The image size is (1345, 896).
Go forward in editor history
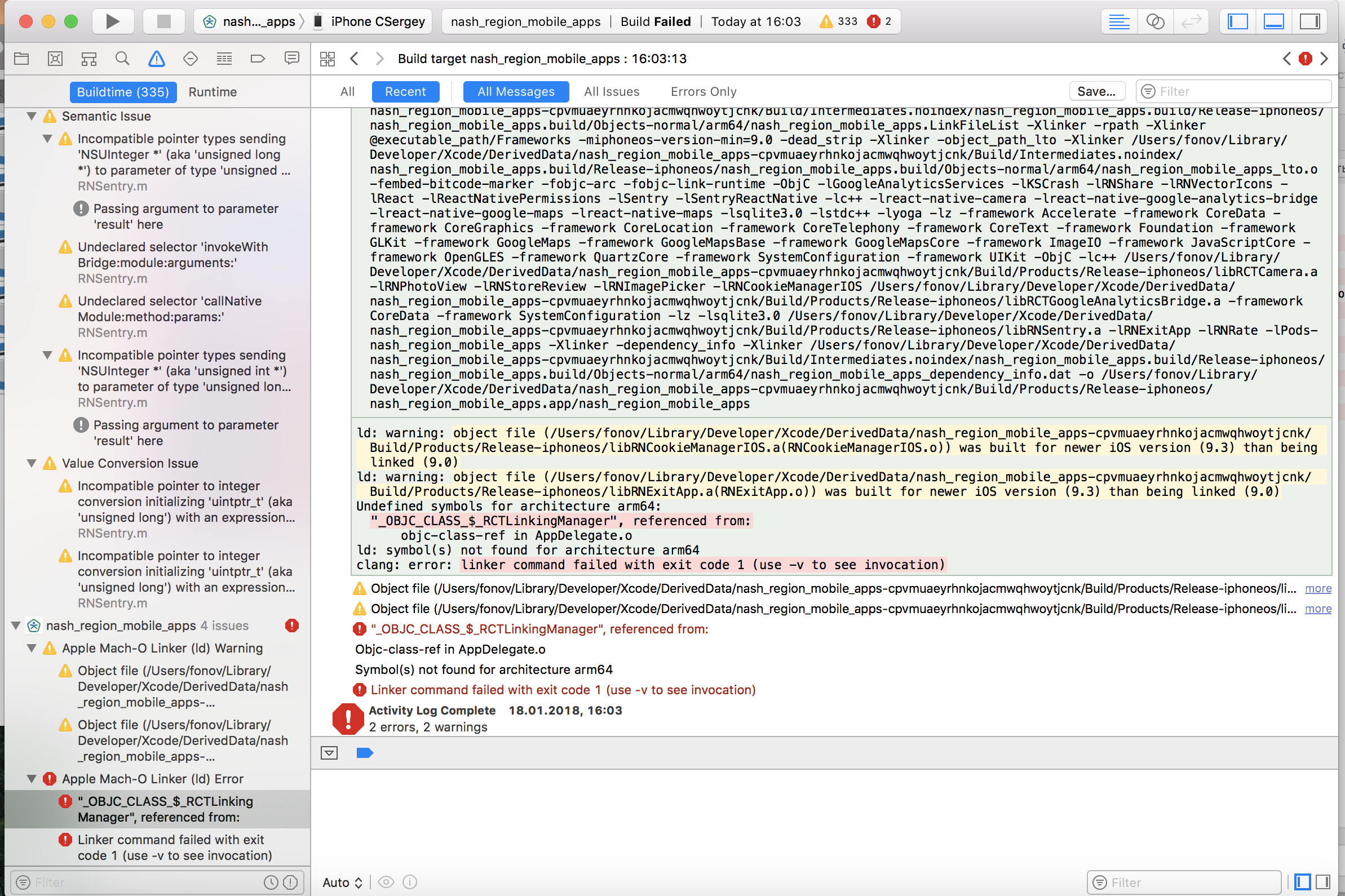379,59
